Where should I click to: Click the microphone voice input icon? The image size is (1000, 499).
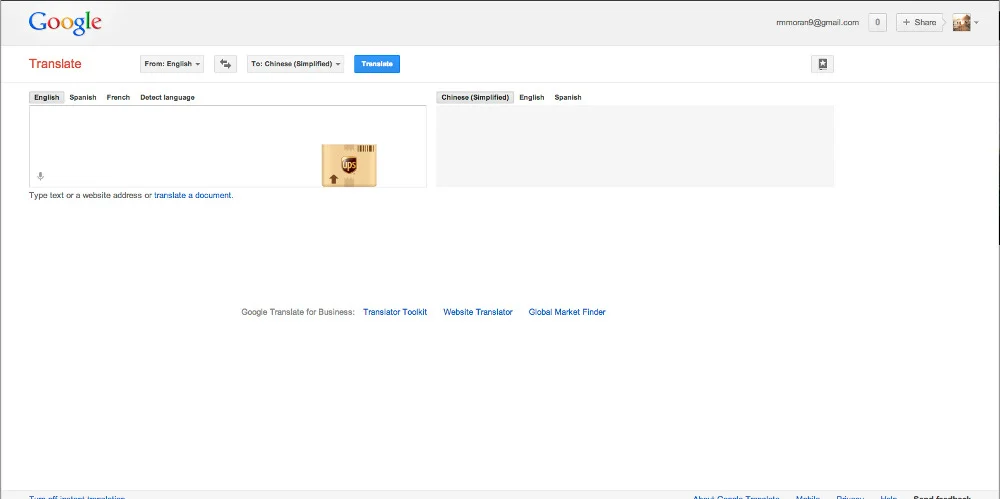[40, 176]
